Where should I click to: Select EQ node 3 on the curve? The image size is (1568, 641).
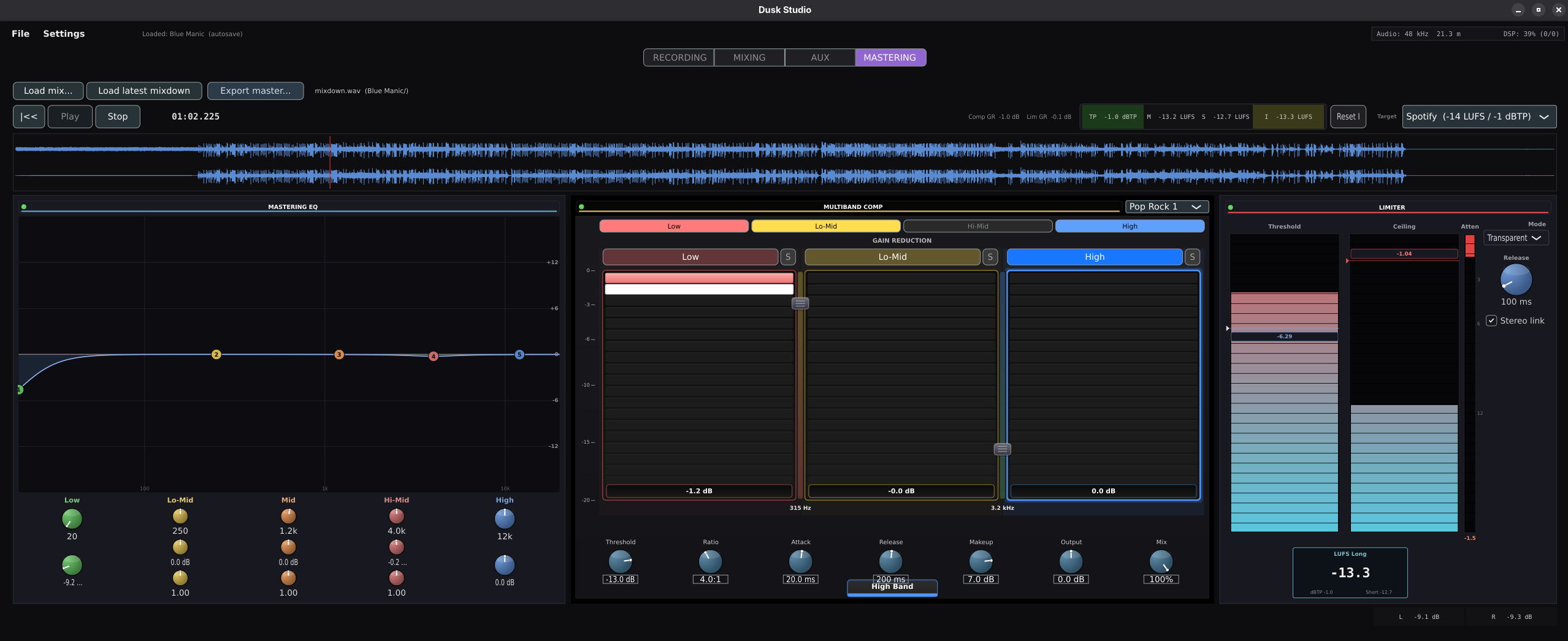(x=339, y=354)
